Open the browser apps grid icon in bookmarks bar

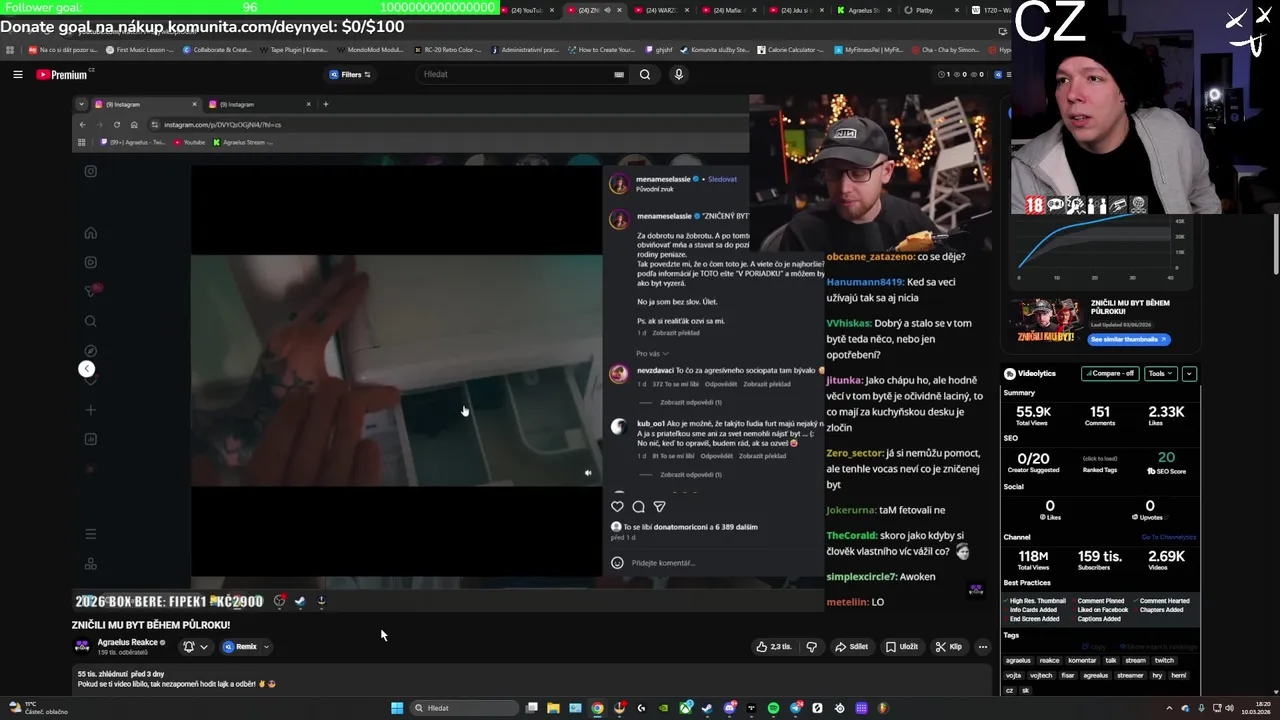(8, 49)
